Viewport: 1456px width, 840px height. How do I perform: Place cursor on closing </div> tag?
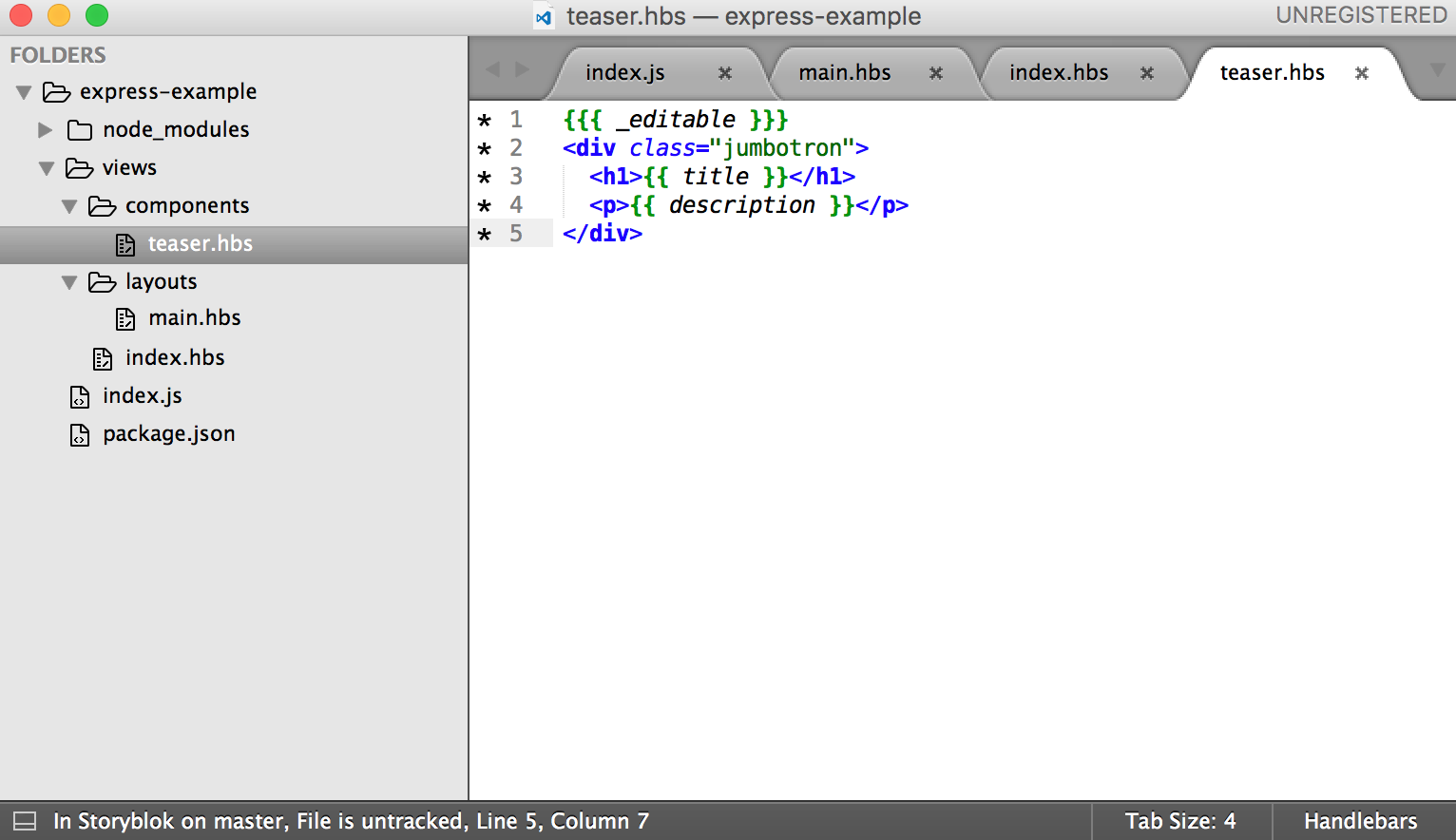tap(603, 234)
